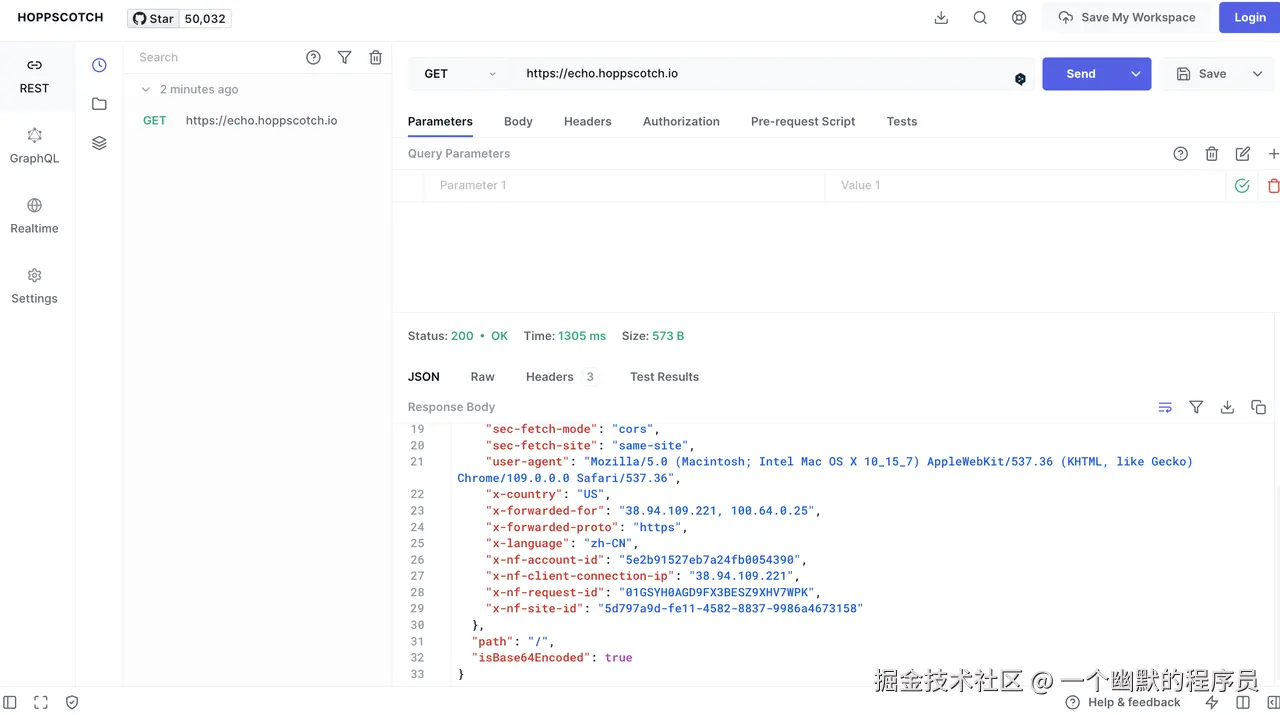Open the Collections folder icon
Viewport: 1280px width, 715px height.
98,103
